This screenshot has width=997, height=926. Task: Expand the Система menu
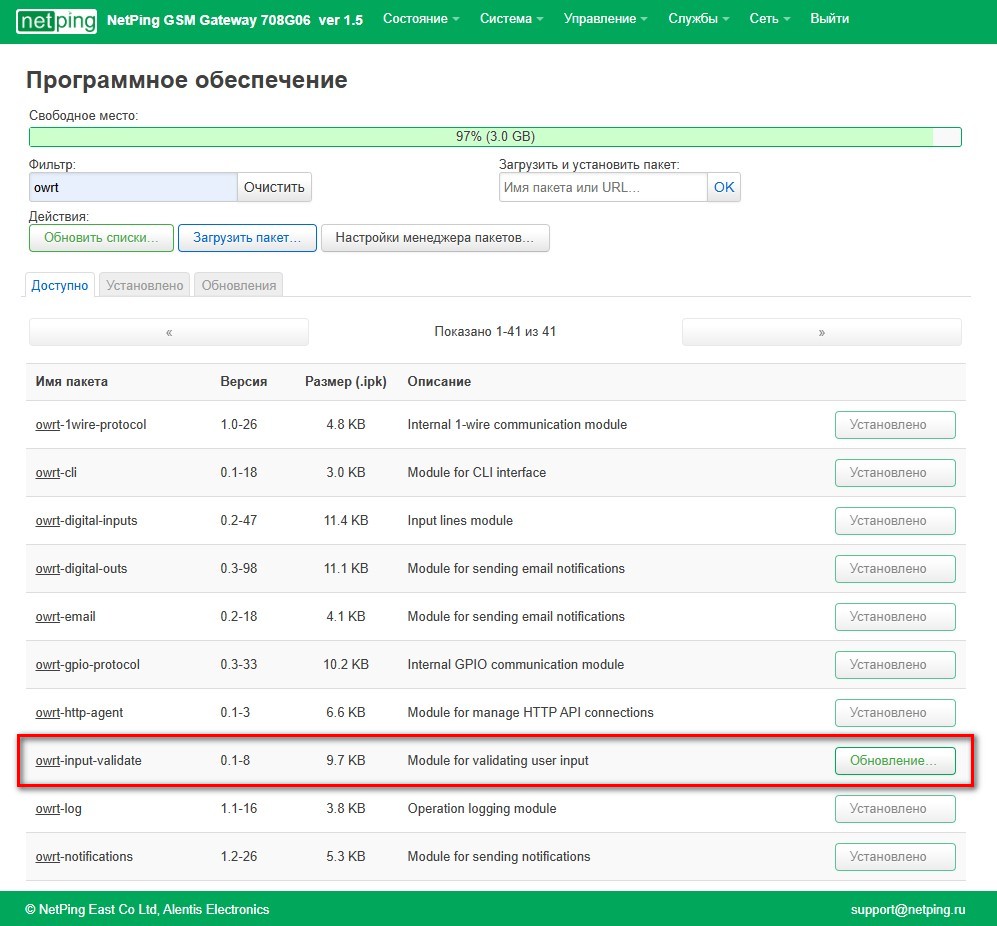pos(511,19)
